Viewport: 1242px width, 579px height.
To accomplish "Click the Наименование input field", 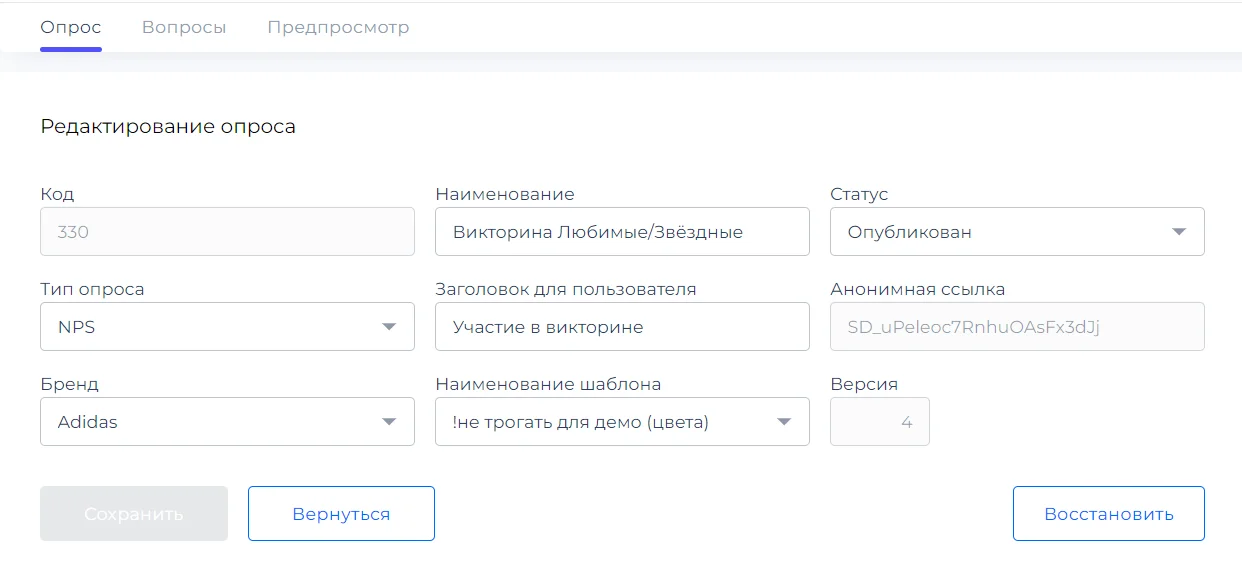I will [x=622, y=231].
